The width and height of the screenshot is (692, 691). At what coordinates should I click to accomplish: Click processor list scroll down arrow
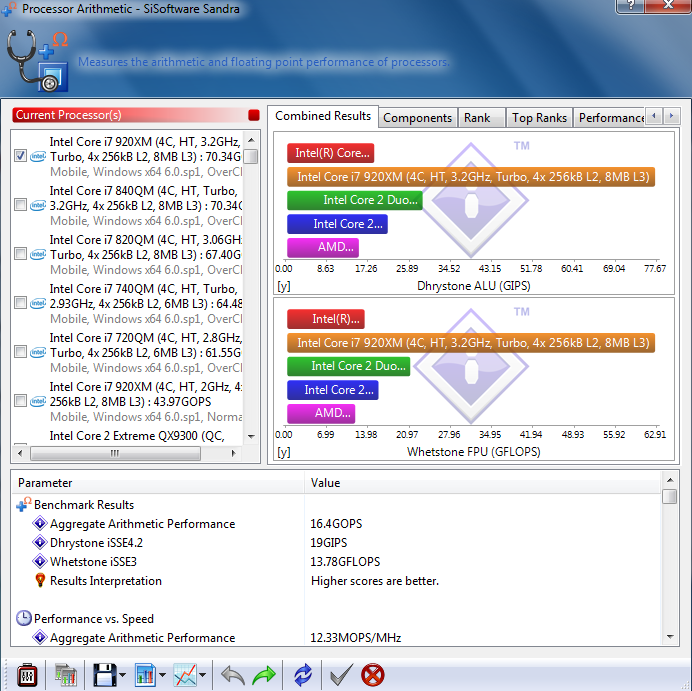251,436
